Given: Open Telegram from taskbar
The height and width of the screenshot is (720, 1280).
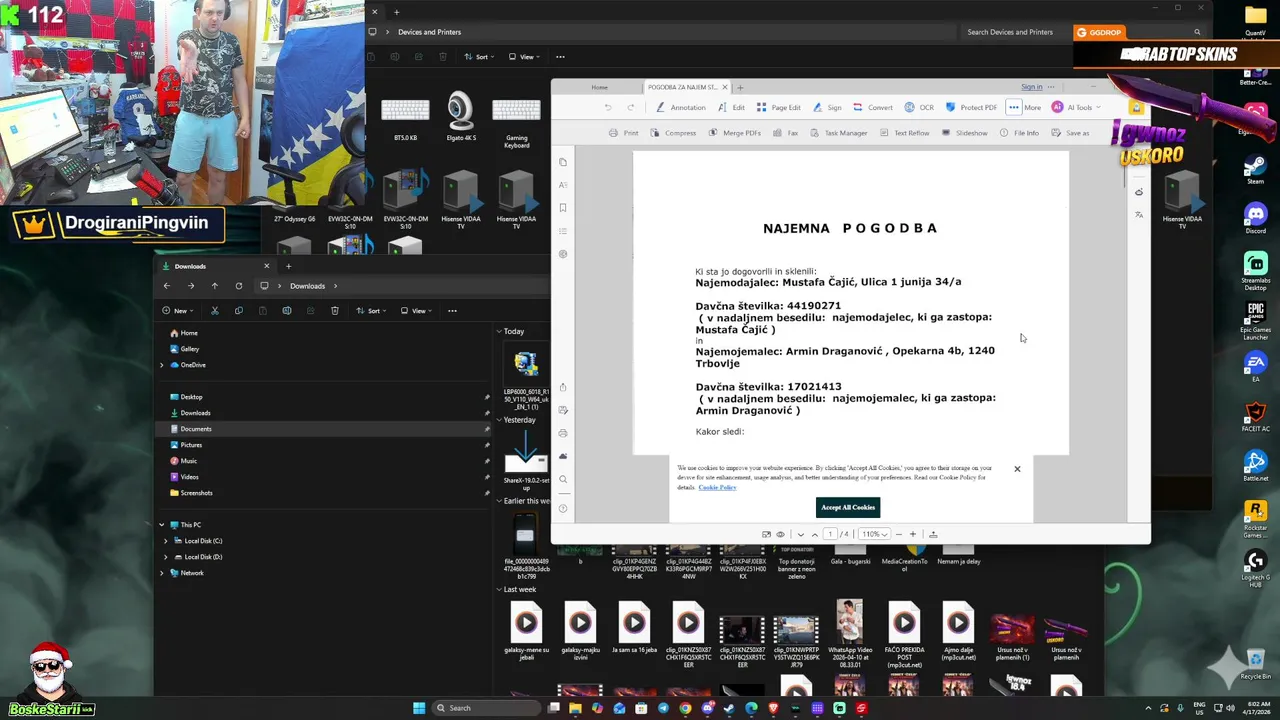Looking at the screenshot, I should pos(663,708).
